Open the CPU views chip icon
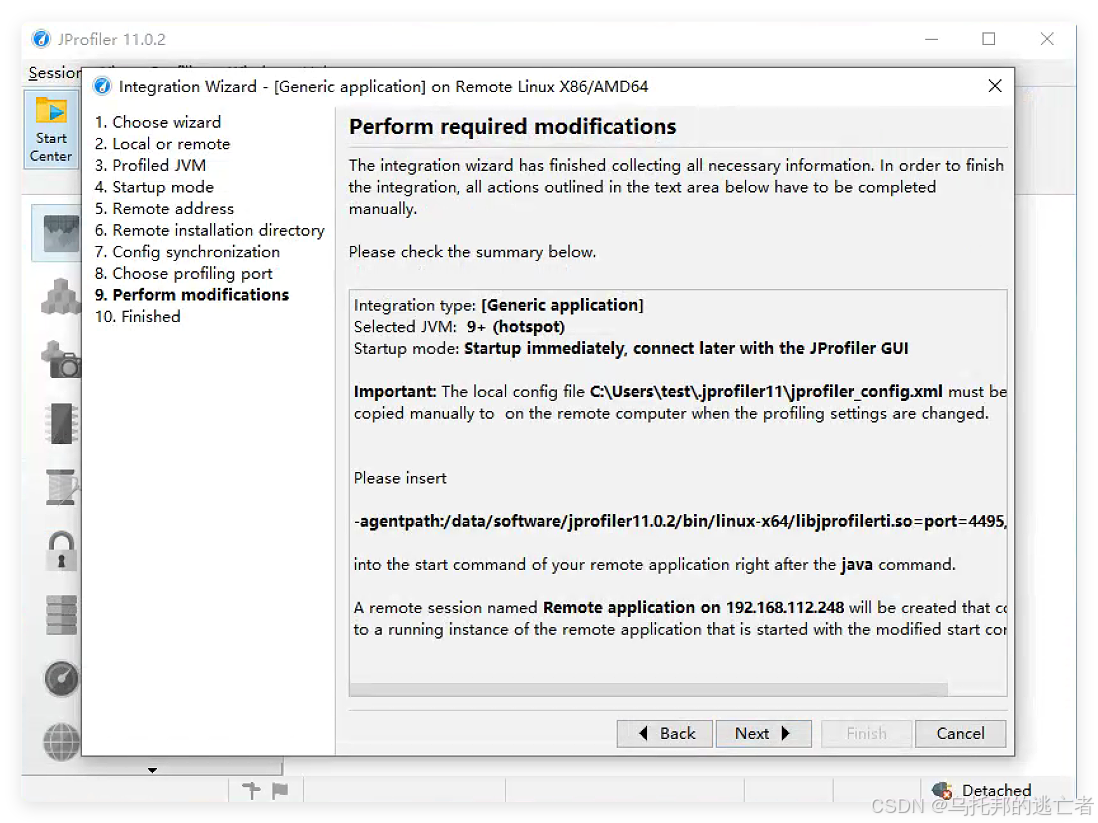 click(62, 423)
